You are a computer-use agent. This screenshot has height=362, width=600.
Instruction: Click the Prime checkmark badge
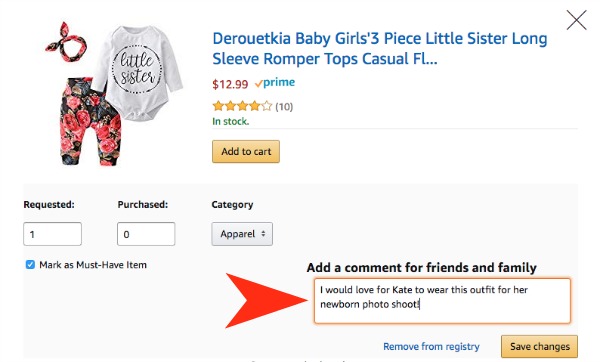[x=275, y=82]
